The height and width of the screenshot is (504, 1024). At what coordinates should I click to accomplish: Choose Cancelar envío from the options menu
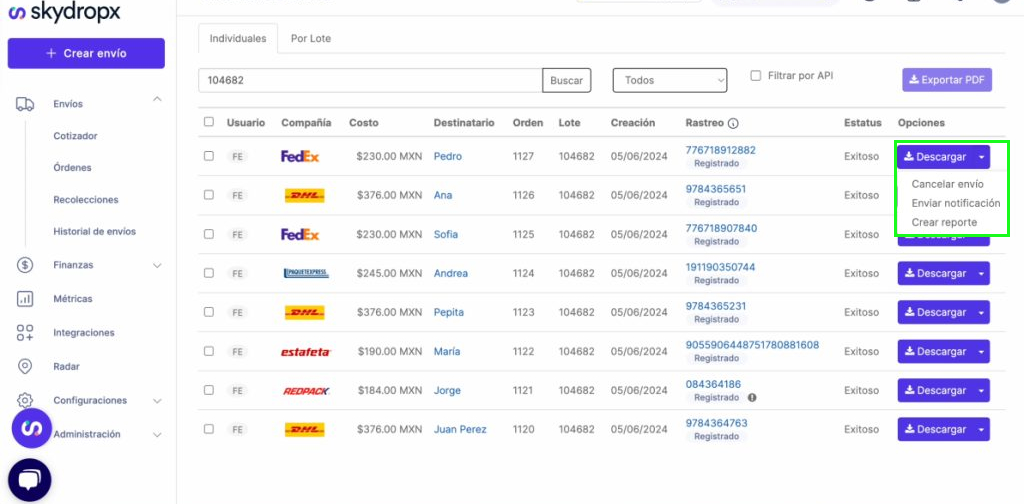pyautogui.click(x=947, y=185)
